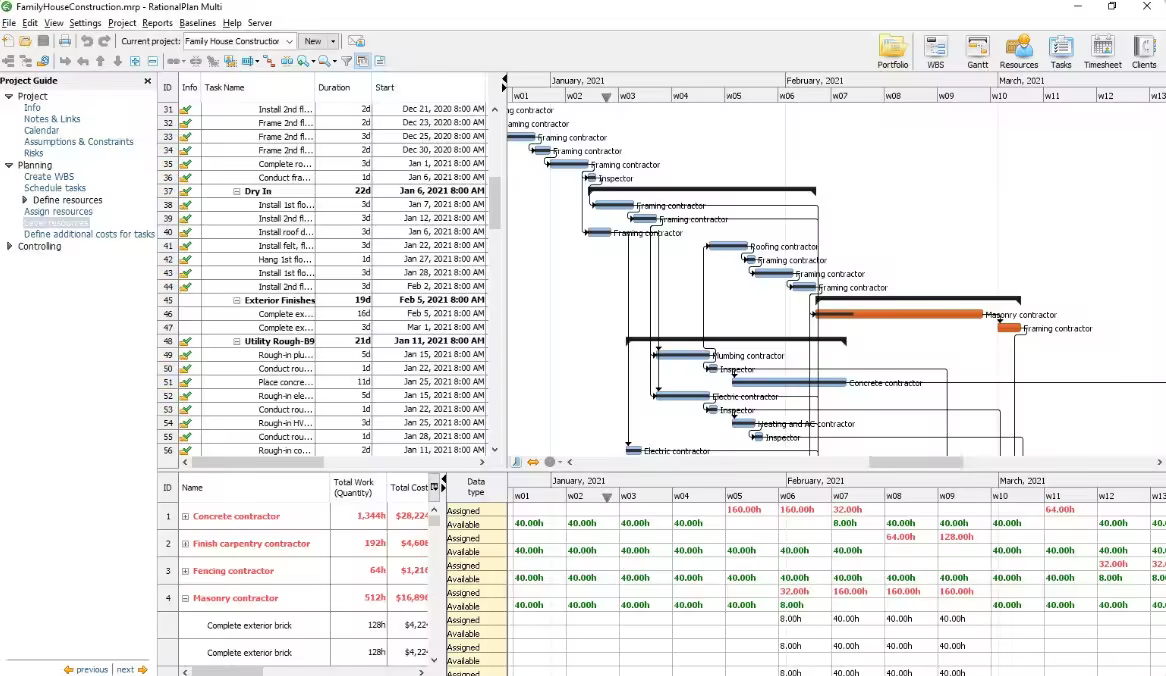Open the Resources view icon
1166x676 pixels.
[1018, 51]
